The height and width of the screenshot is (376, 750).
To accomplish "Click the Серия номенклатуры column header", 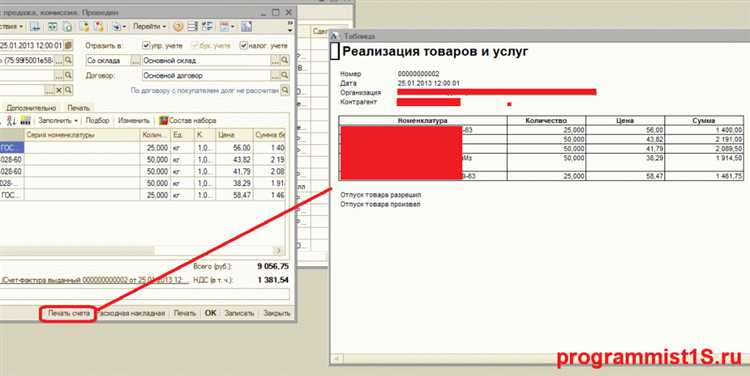I will [x=82, y=135].
